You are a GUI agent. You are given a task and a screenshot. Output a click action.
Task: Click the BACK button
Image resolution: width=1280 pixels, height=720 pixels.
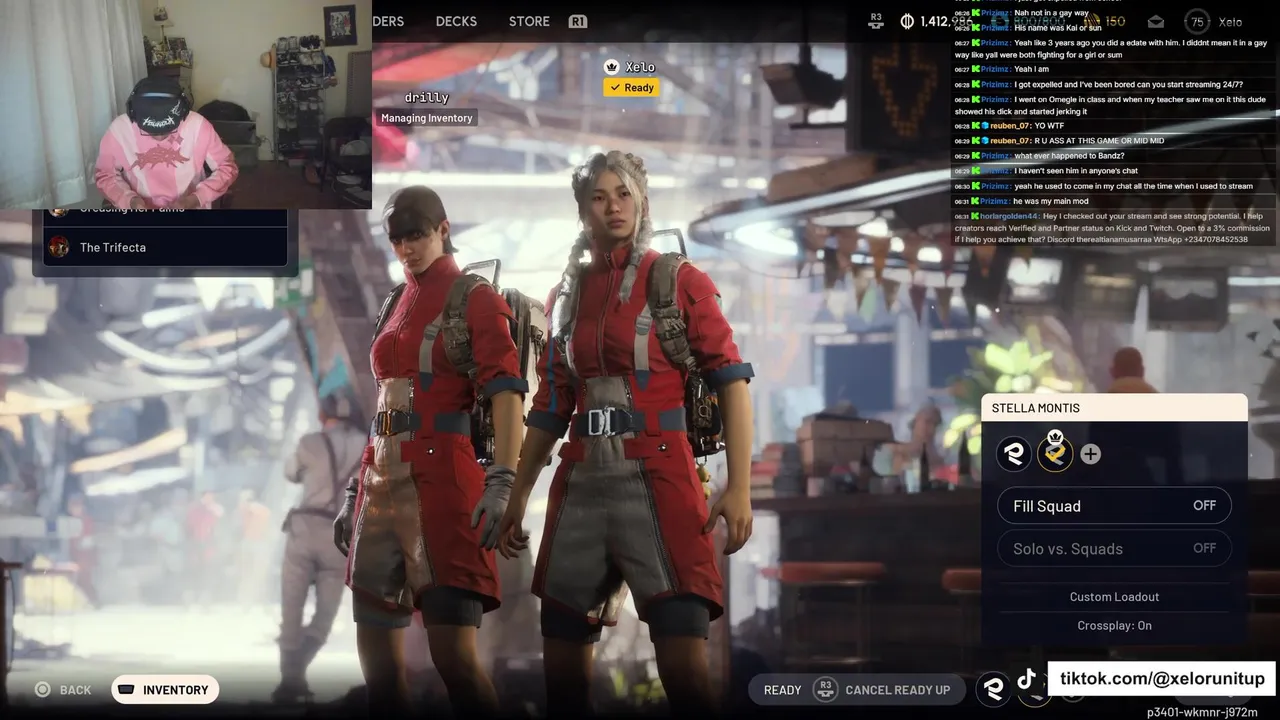(x=63, y=690)
